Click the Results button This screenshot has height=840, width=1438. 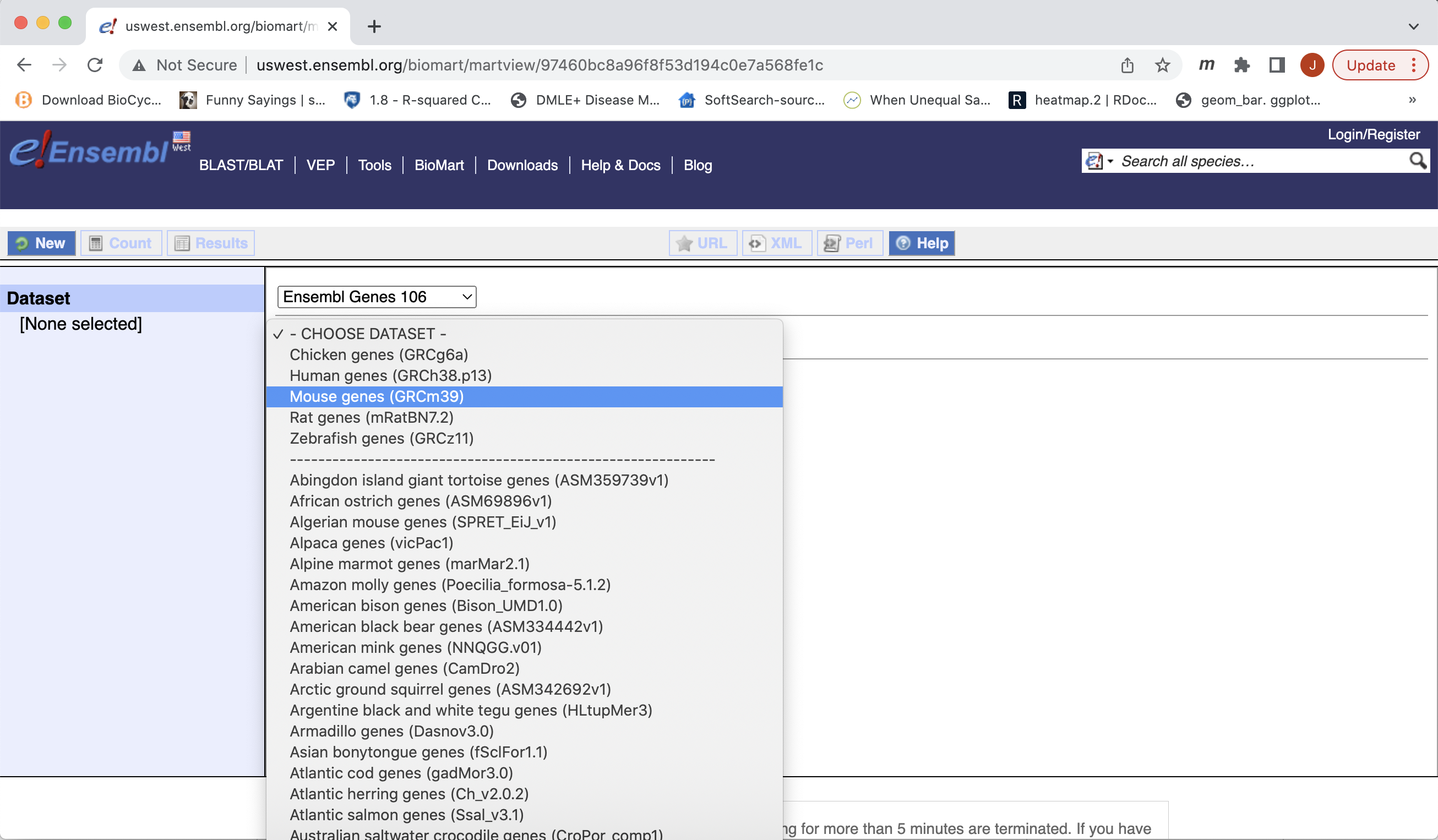pyautogui.click(x=210, y=243)
